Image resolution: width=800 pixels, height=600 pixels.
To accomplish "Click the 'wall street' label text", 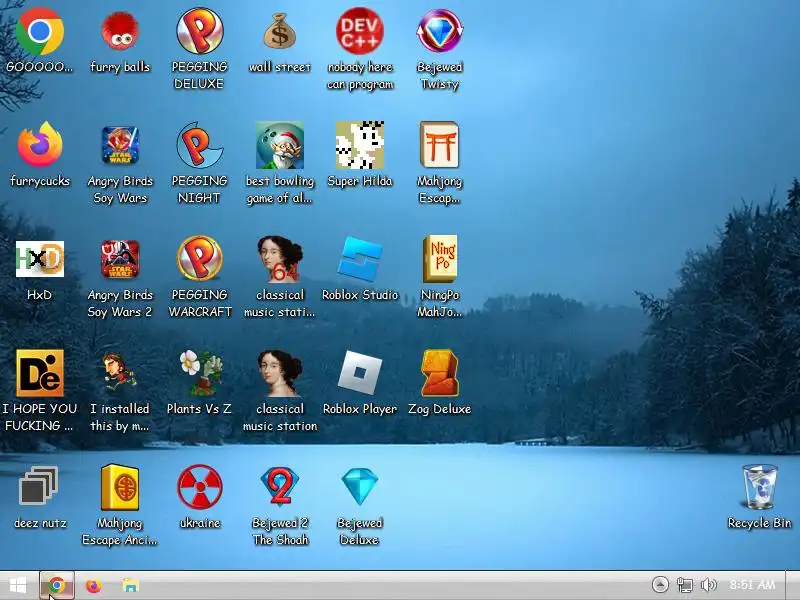I will (280, 67).
